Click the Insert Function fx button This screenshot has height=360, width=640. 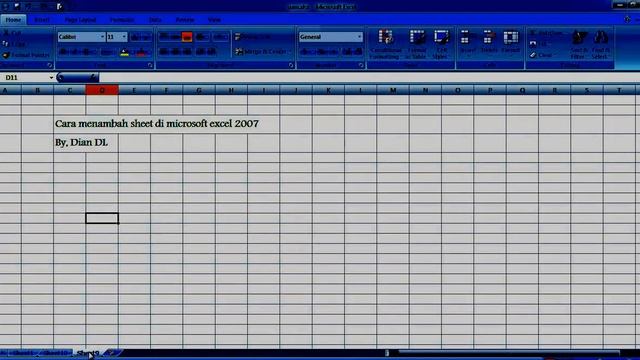(x=93, y=78)
